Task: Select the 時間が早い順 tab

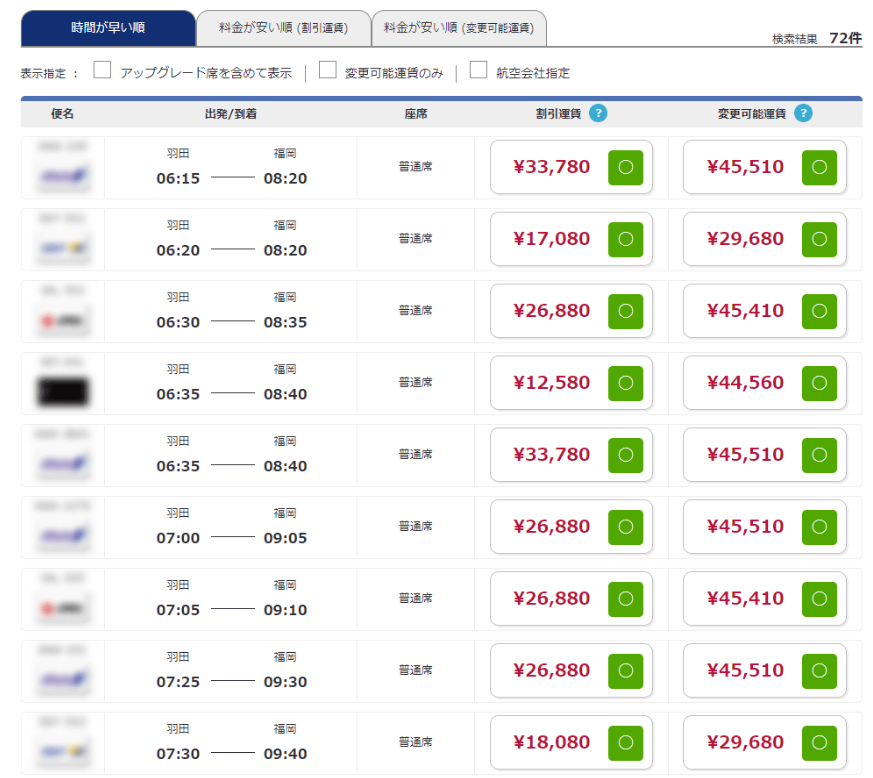Action: pyautogui.click(x=108, y=28)
